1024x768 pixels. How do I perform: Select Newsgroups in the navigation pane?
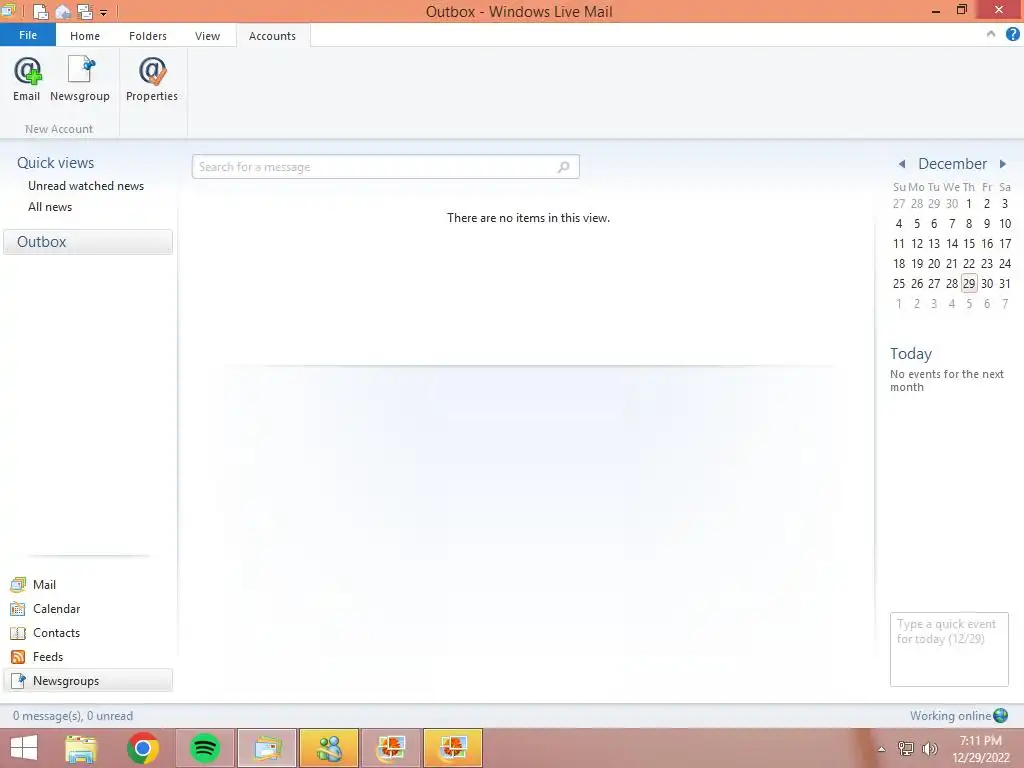click(88, 680)
